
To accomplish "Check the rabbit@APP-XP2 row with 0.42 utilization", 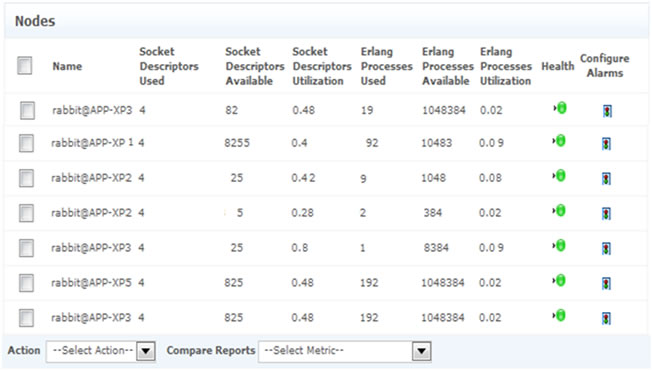I will (x=26, y=178).
